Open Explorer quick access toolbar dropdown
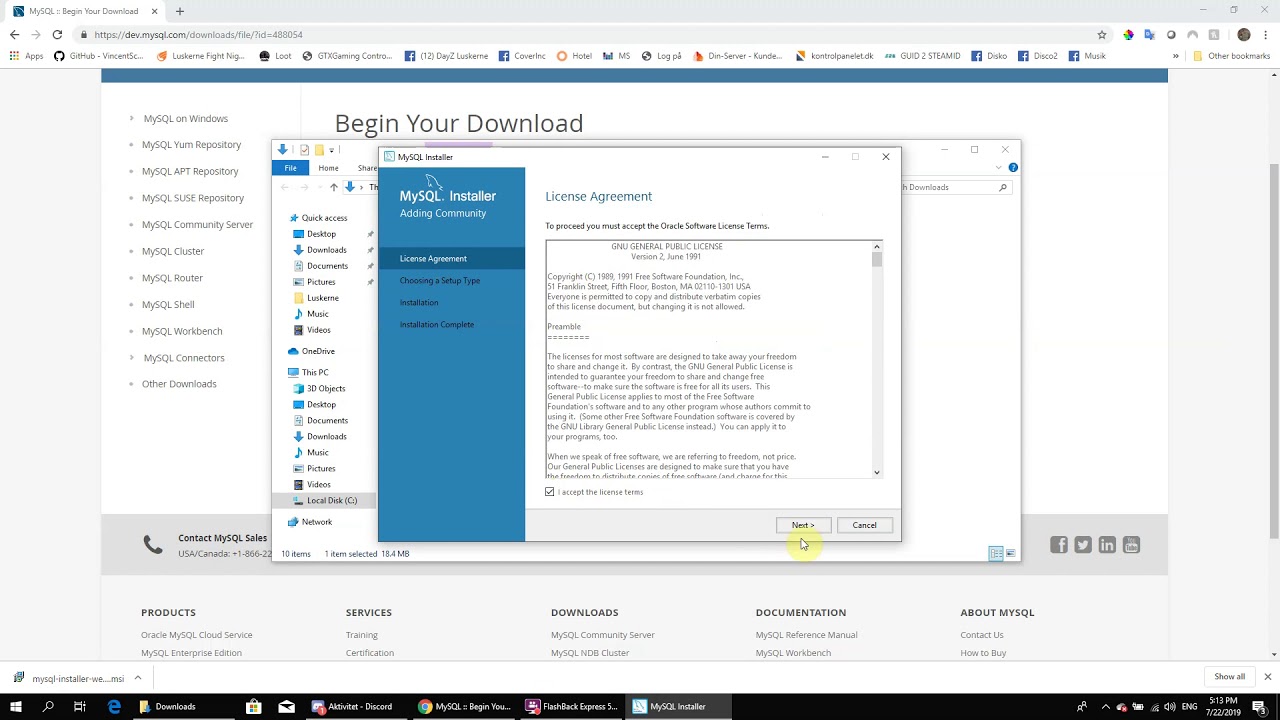 click(x=331, y=150)
